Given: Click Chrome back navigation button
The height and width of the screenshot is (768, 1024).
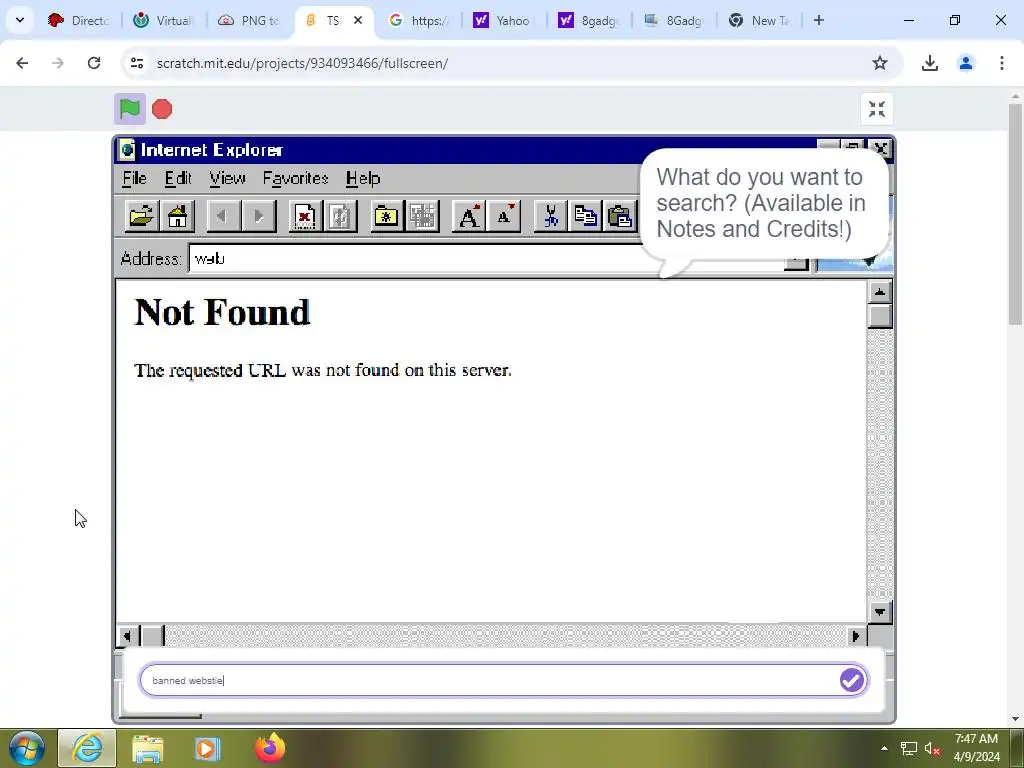Looking at the screenshot, I should click(22, 63).
